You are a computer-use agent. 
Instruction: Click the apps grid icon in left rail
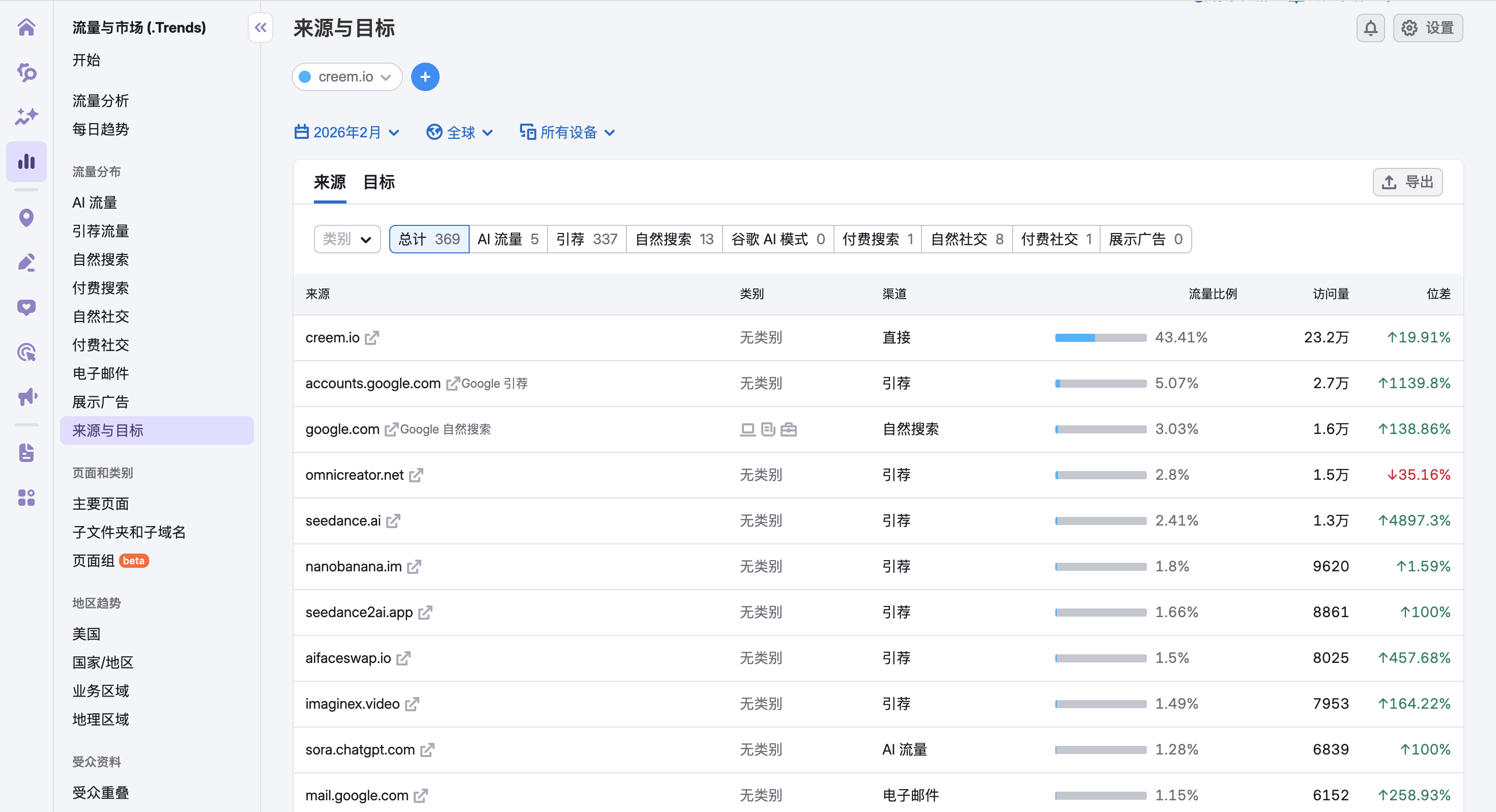(x=26, y=498)
